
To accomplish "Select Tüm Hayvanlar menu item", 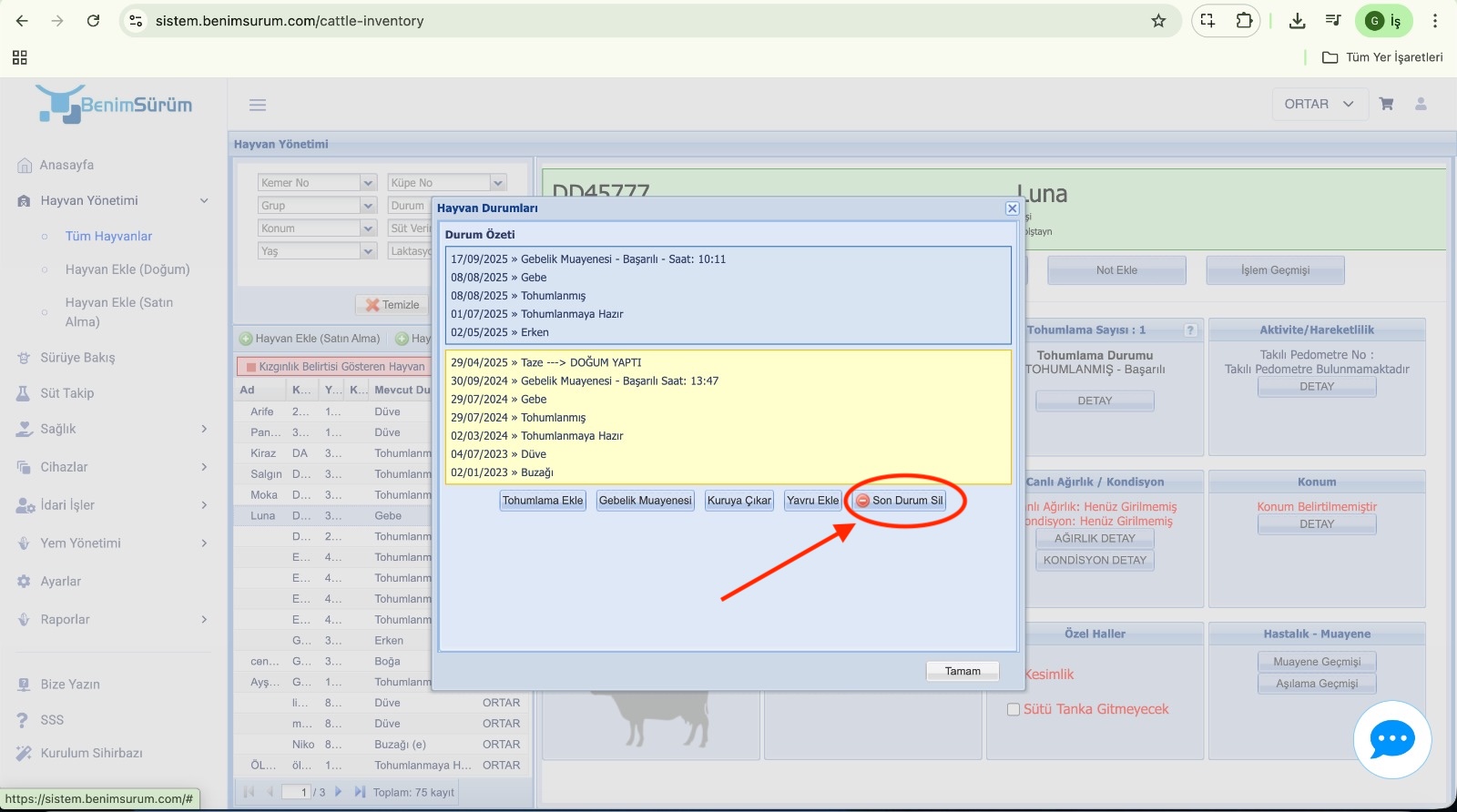I will click(108, 236).
